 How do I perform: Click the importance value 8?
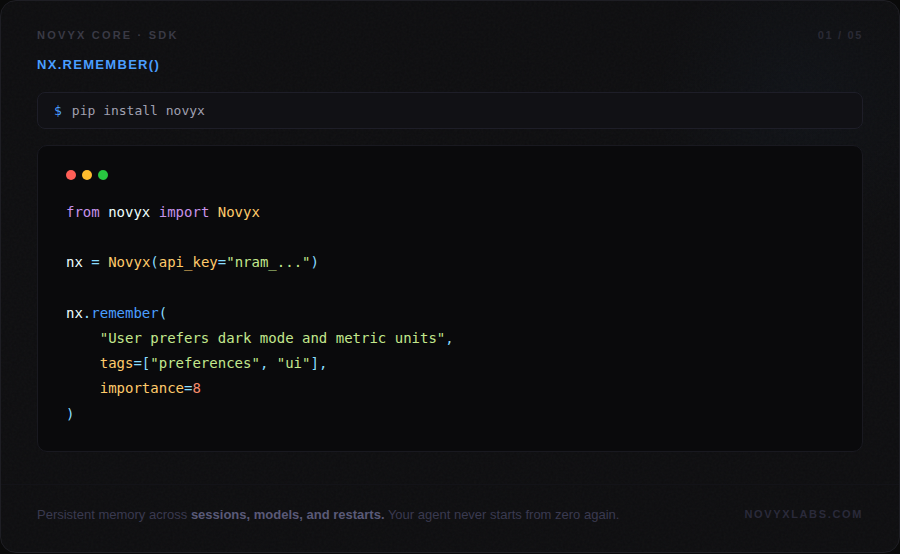tap(197, 388)
